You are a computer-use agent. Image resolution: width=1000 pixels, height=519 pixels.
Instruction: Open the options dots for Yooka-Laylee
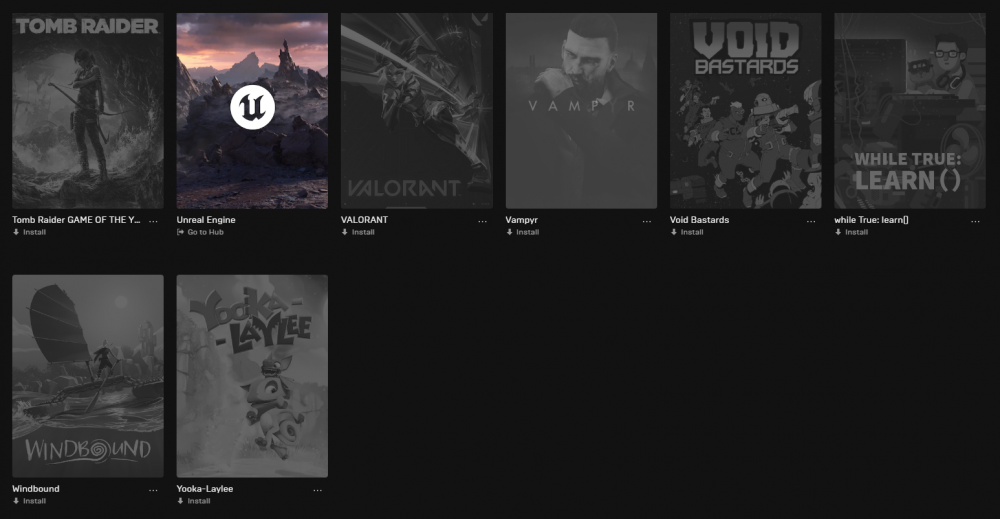point(318,490)
